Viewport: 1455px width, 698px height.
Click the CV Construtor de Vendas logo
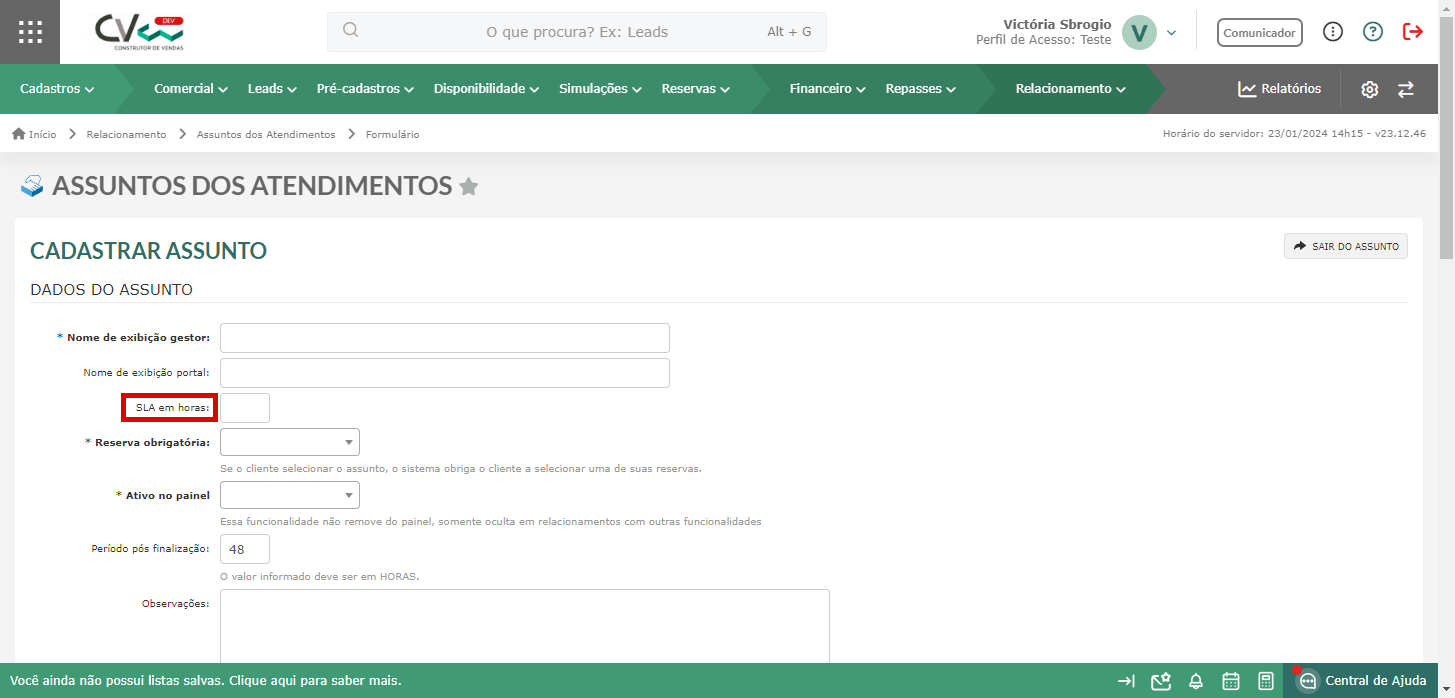coord(139,32)
